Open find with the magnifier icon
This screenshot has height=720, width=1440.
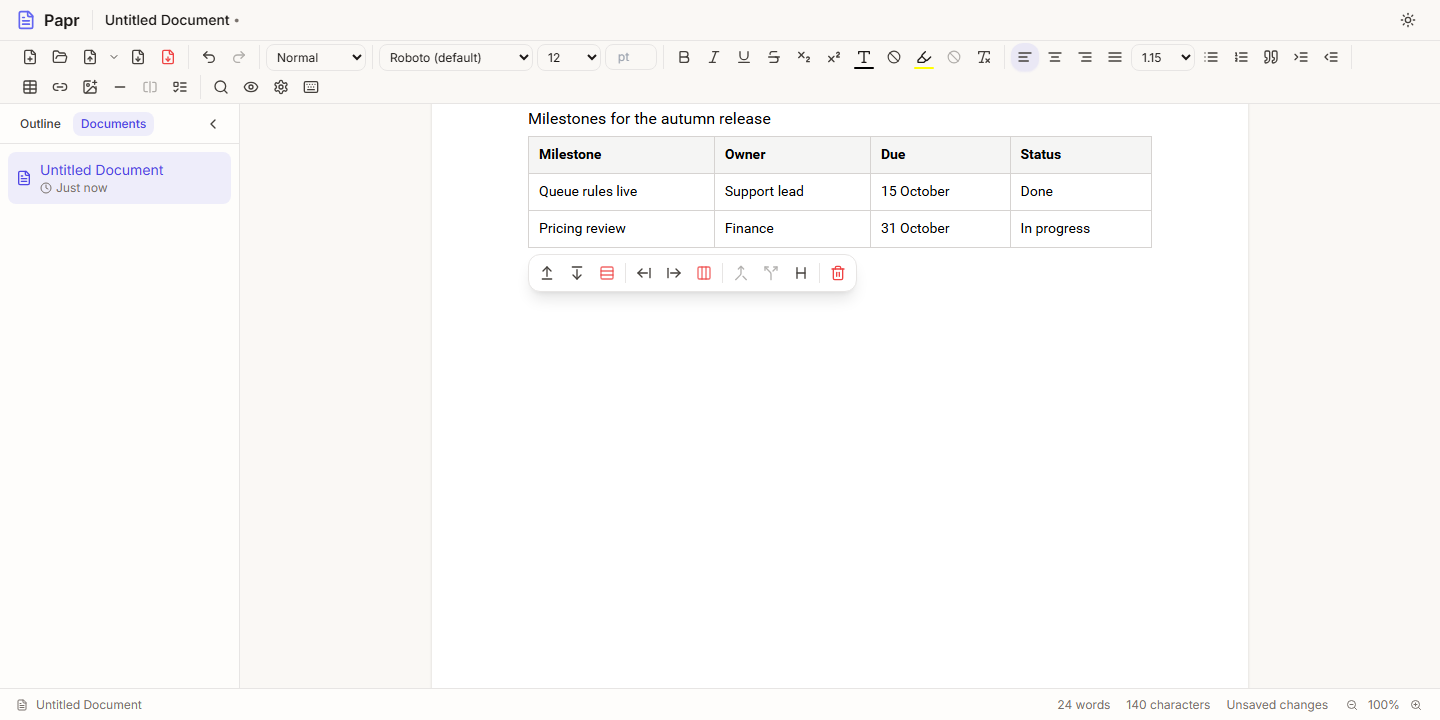(x=221, y=87)
